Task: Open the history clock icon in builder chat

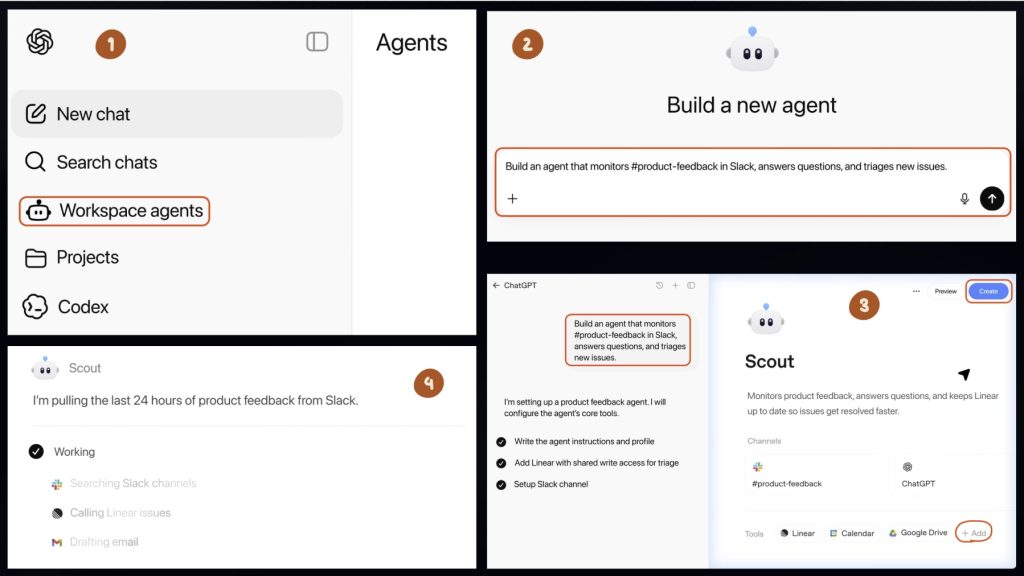Action: [660, 285]
